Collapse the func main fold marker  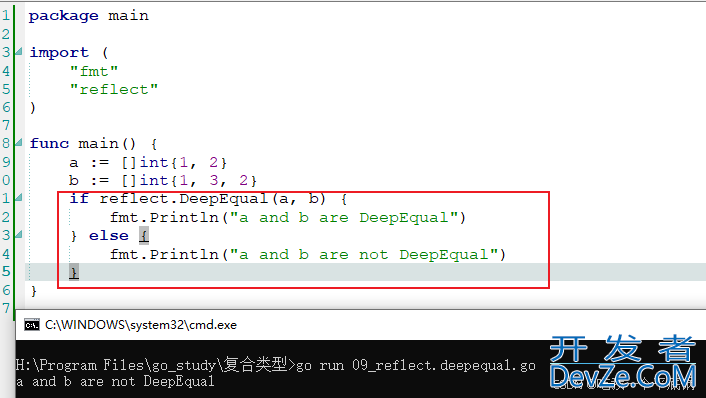coord(18,143)
